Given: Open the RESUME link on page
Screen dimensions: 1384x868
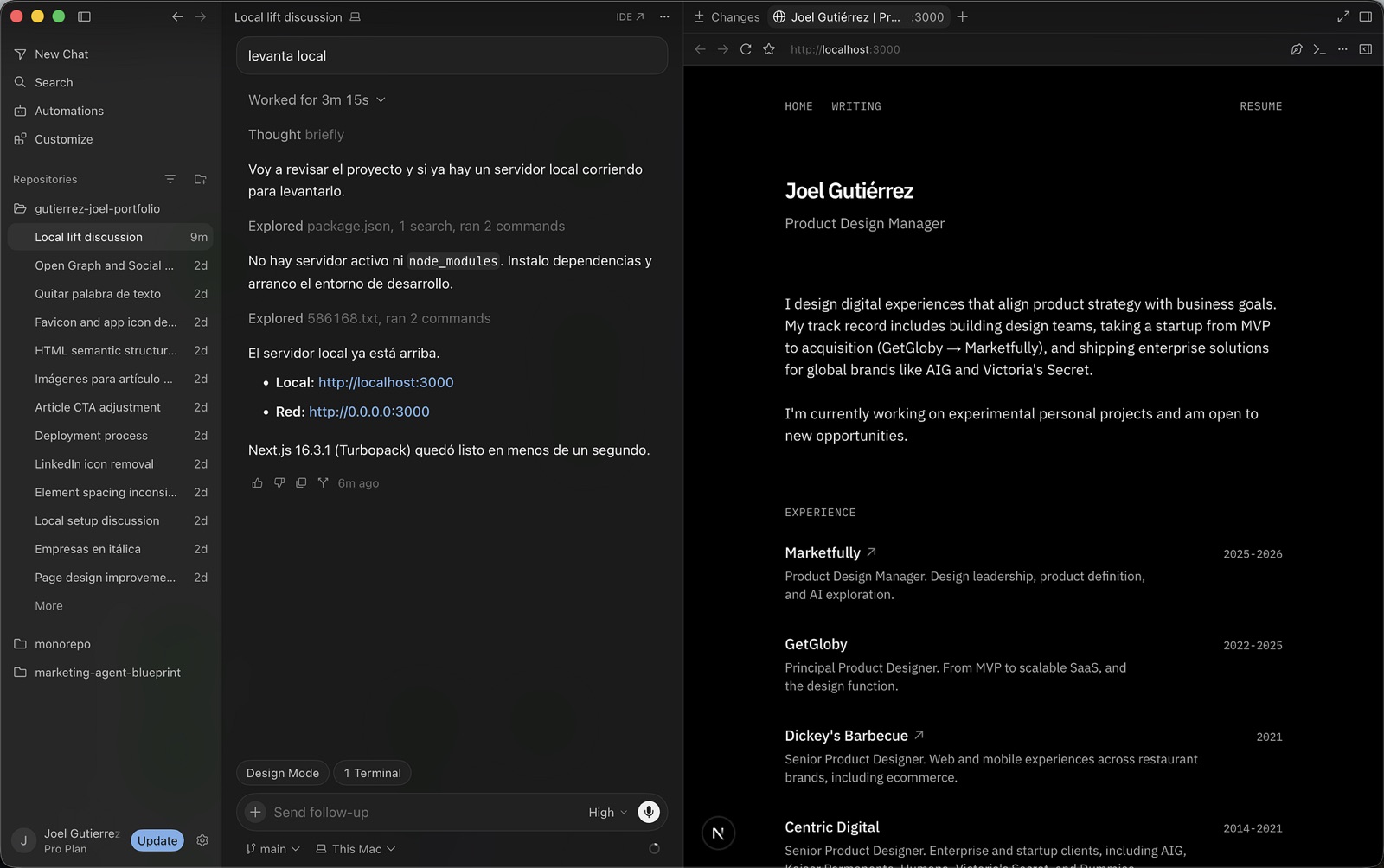Looking at the screenshot, I should coord(1260,106).
